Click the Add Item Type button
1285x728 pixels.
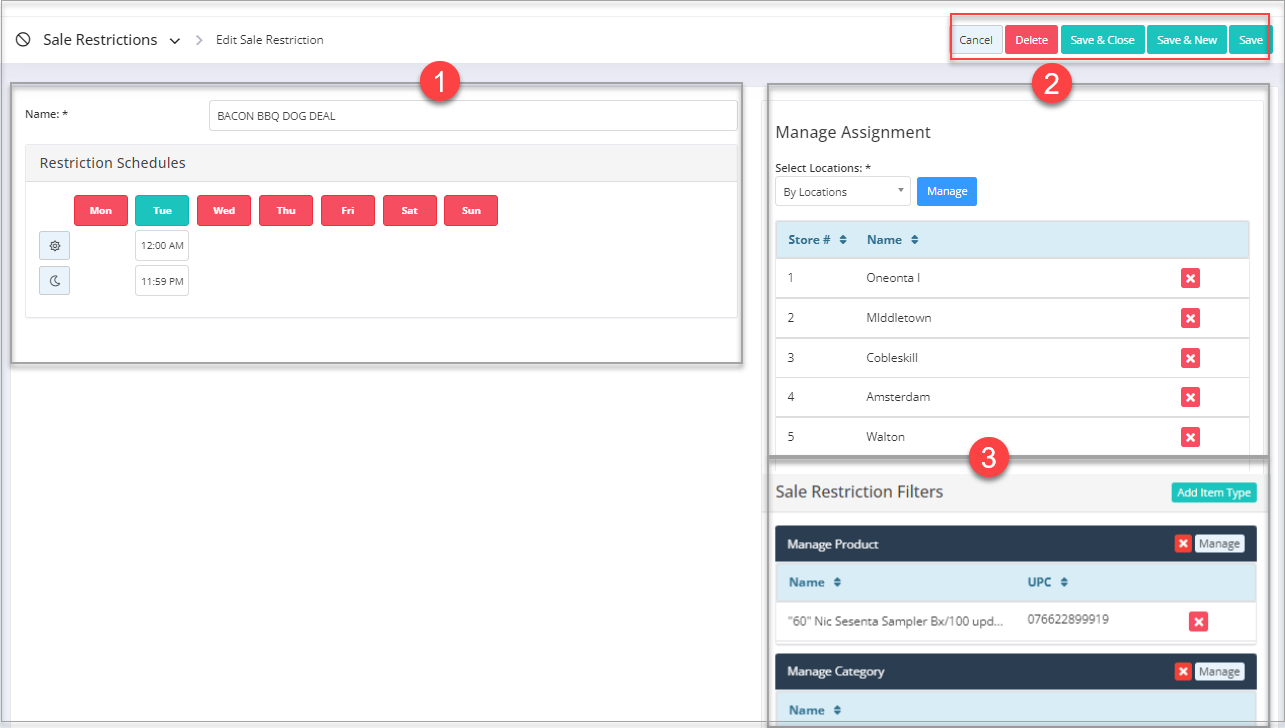[x=1213, y=493]
